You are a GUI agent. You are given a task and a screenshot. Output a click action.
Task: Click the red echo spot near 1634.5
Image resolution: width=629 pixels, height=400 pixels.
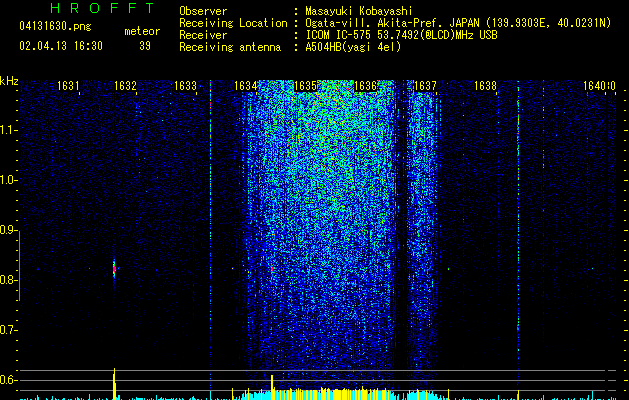[272, 269]
